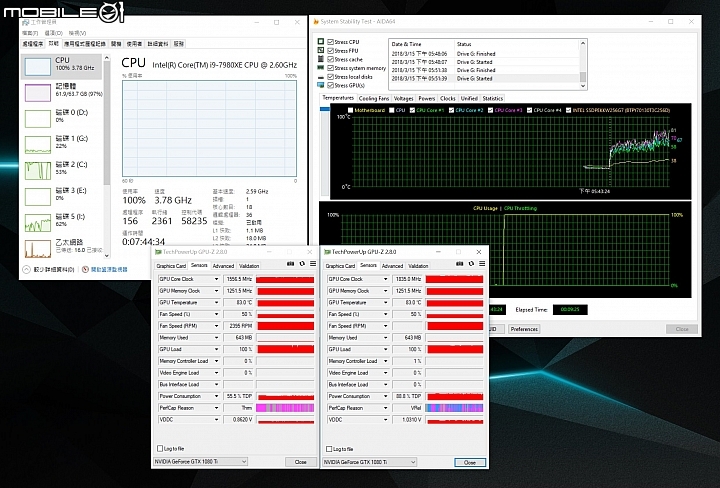720x488 pixels.
Task: Click the camera screenshot icon in the GPU-Z window showing 1835.0 MHz
Action: 460,264
